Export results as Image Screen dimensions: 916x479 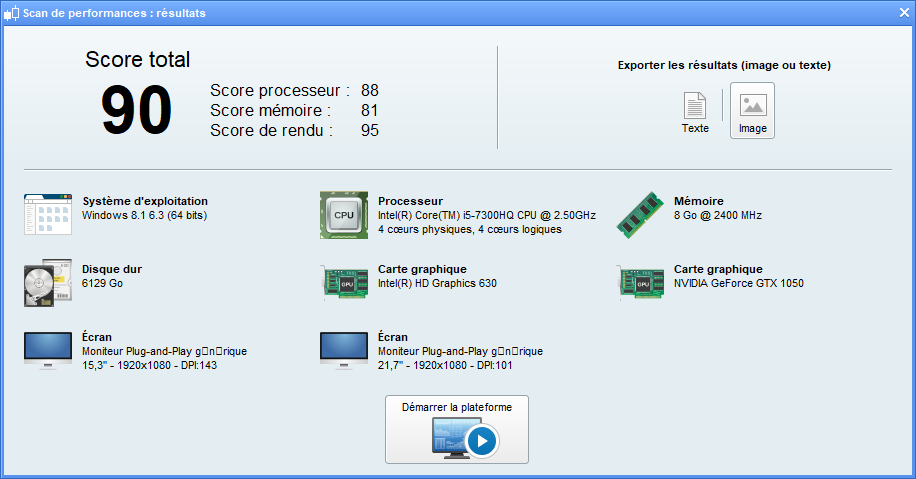tap(752, 110)
